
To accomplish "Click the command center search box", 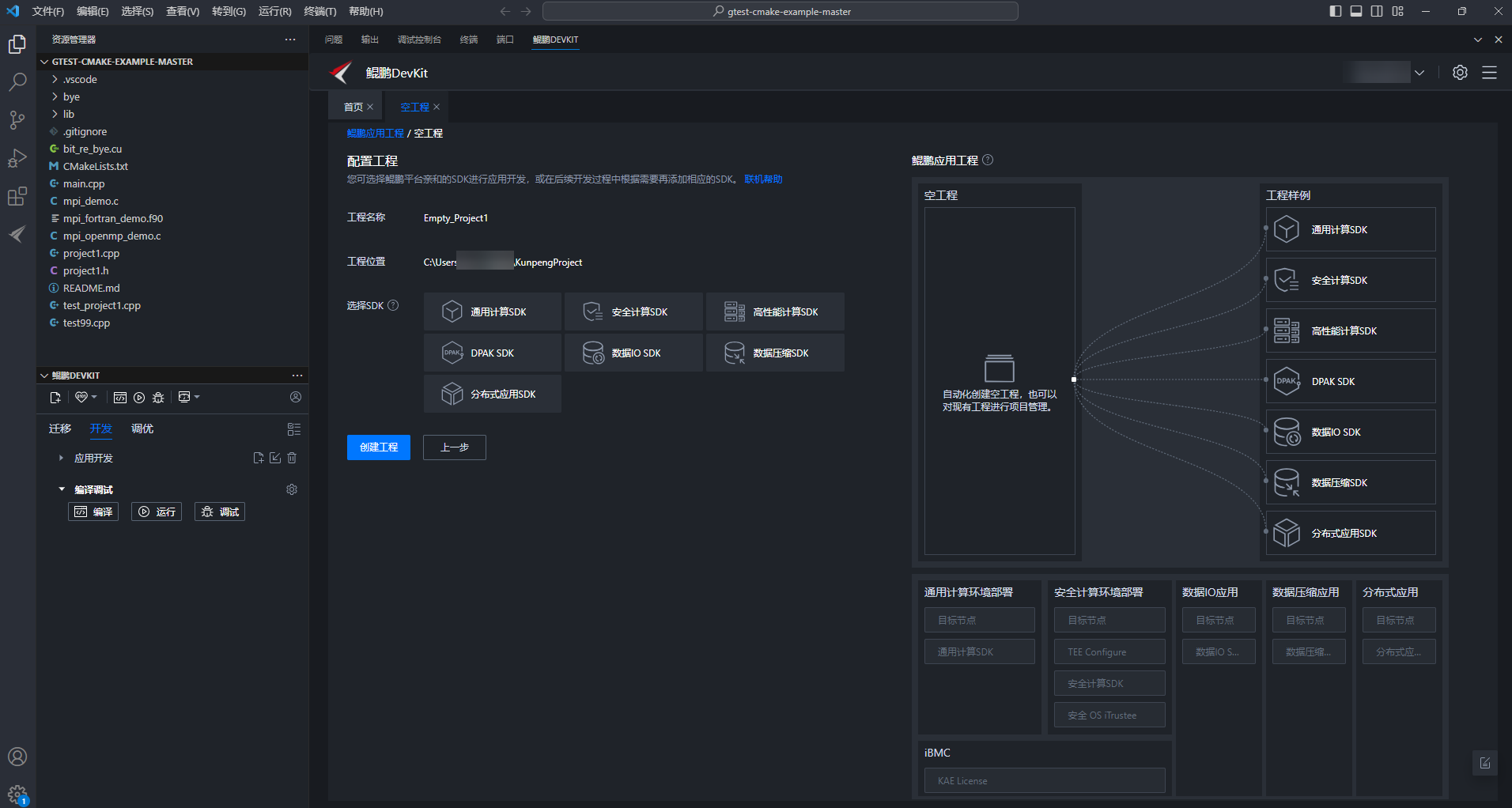I will 781,11.
